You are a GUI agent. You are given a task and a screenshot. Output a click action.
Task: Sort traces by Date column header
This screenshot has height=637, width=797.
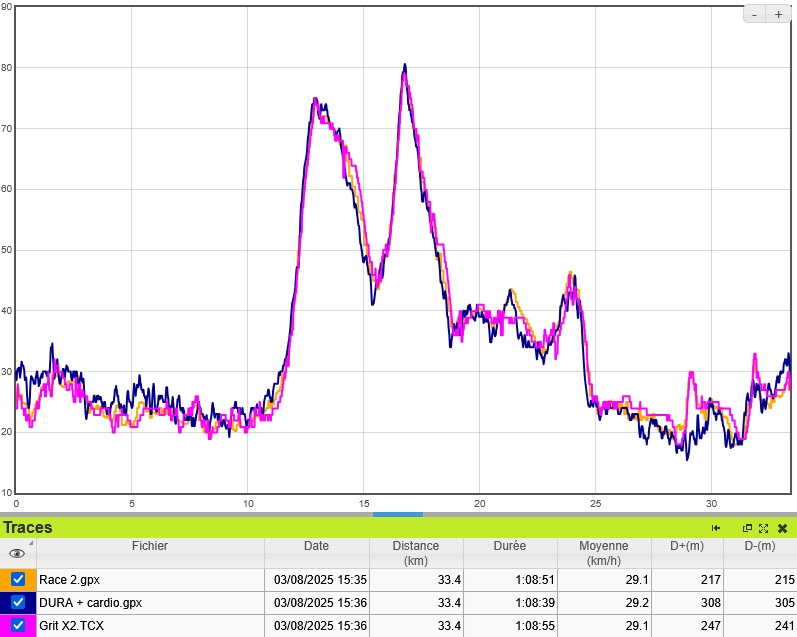point(316,547)
